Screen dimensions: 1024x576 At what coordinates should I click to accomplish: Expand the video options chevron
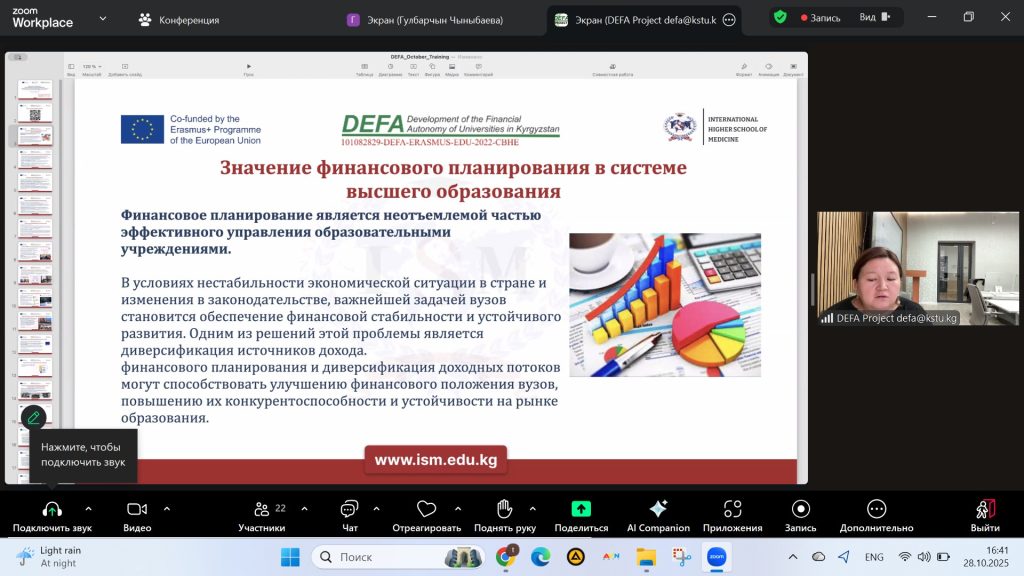click(166, 508)
